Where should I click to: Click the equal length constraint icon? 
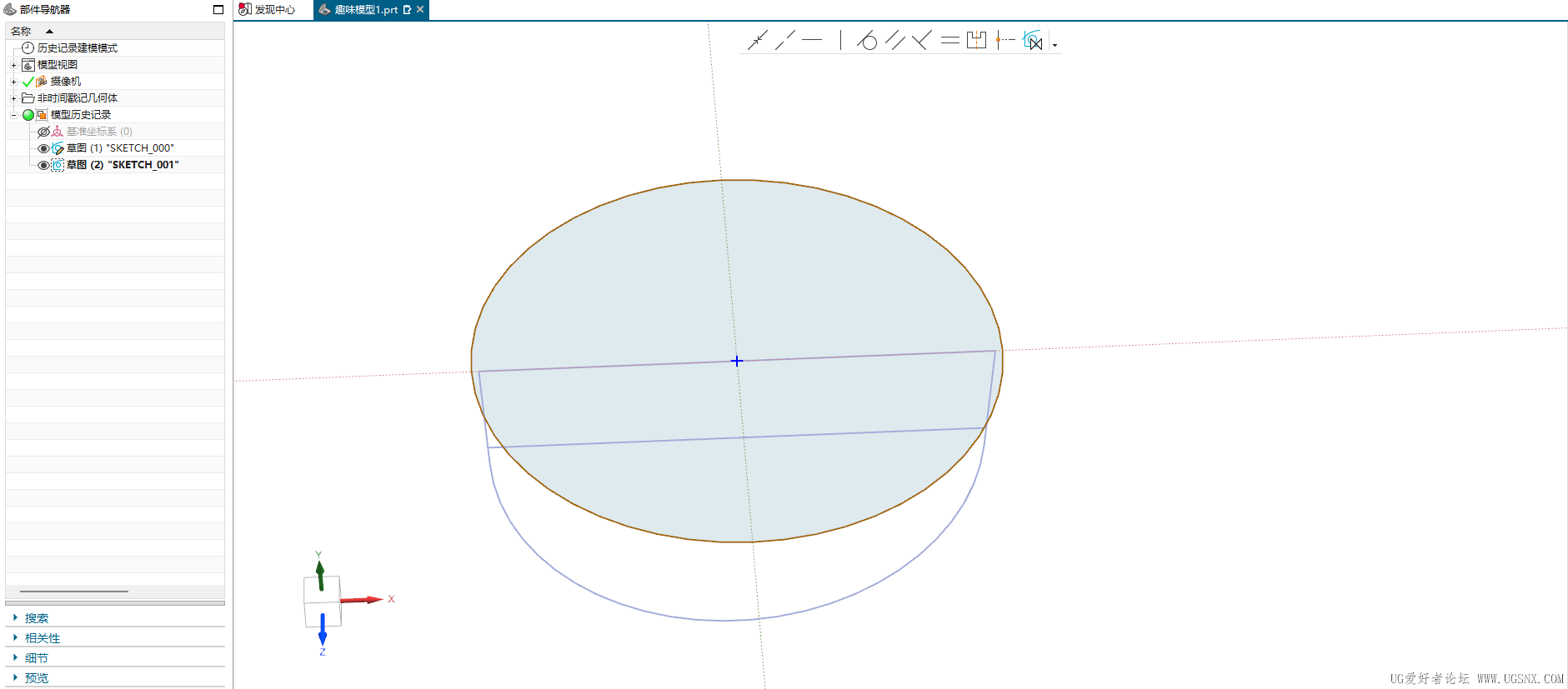tap(949, 40)
